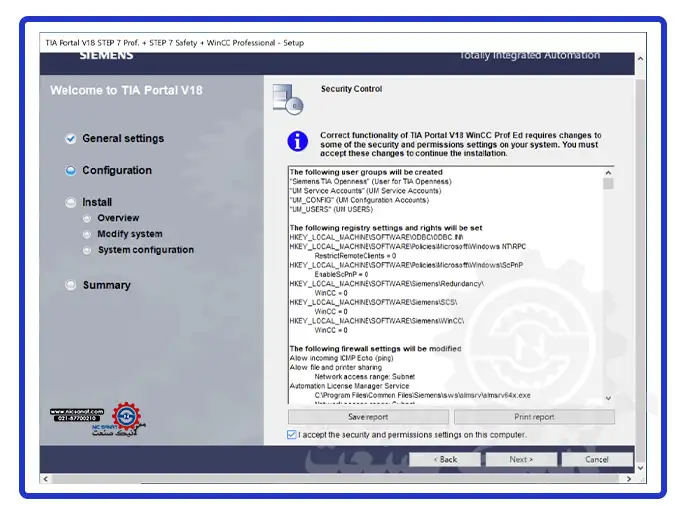Click the Configuration step bullet
686x516 pixels.
pos(70,170)
